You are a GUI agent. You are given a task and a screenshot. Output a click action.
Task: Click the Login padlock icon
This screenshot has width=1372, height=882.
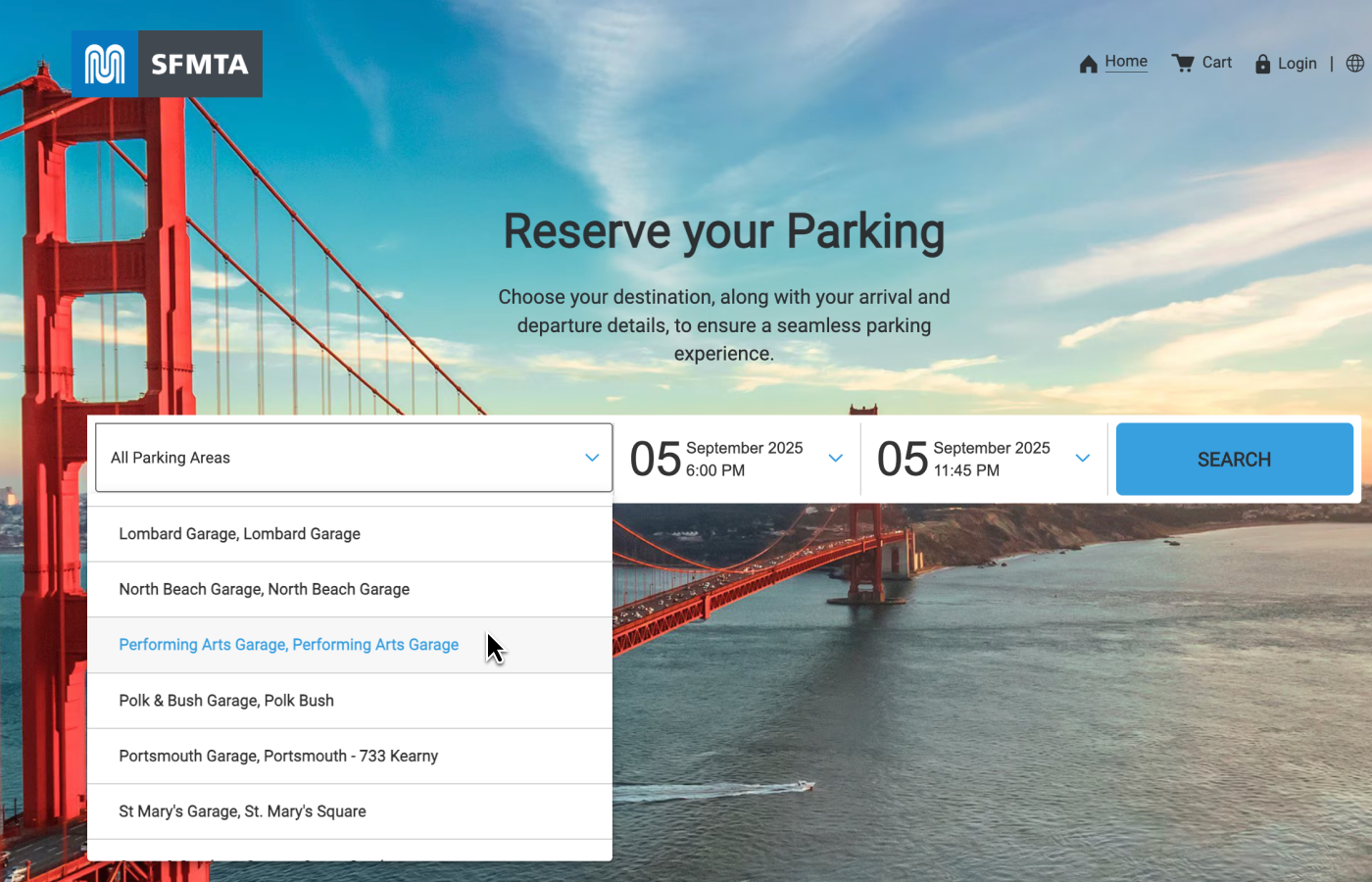[1262, 65]
